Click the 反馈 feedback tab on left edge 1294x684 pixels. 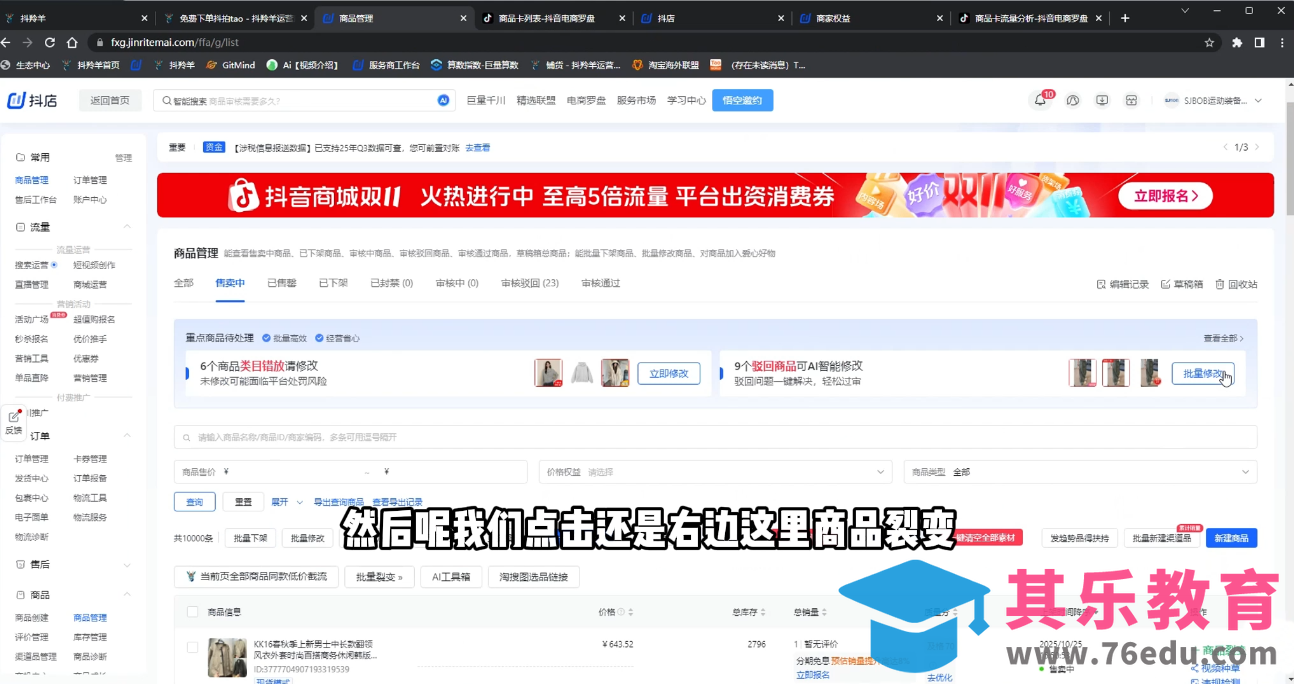tap(14, 422)
